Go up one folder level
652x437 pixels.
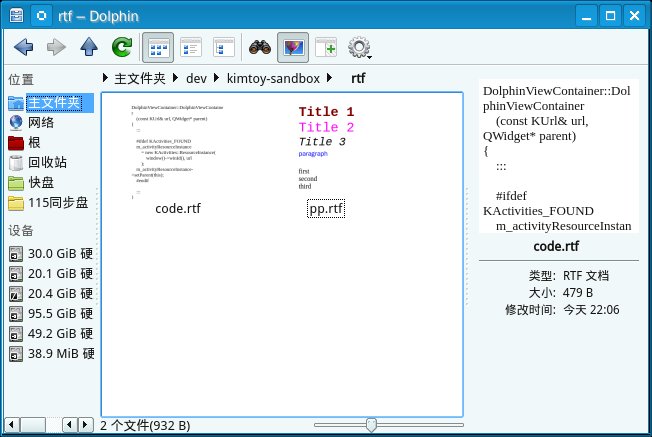tap(89, 47)
